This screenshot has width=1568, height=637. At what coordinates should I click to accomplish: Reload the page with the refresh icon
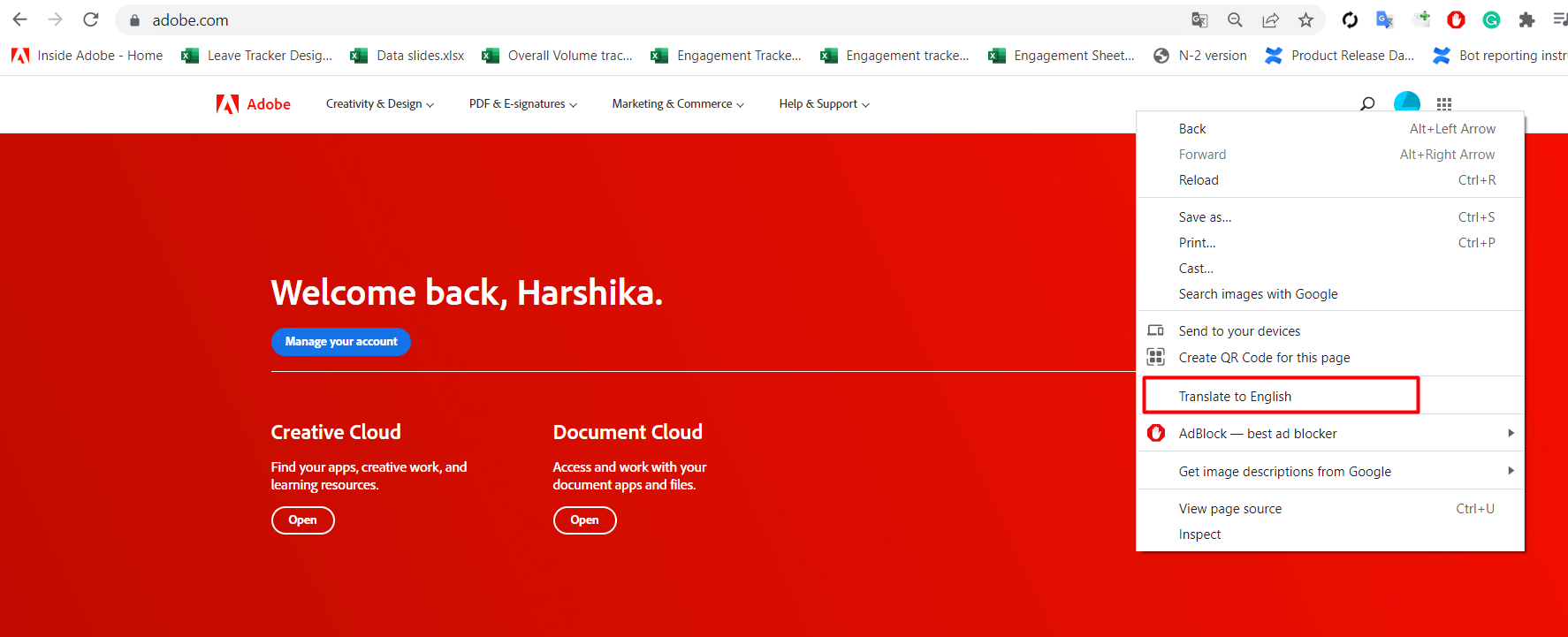pyautogui.click(x=90, y=19)
